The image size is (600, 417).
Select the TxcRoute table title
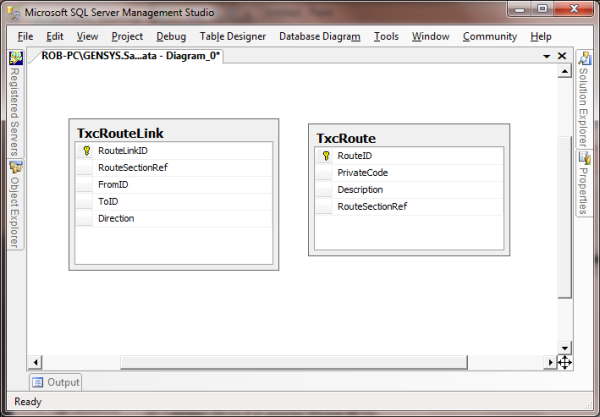pos(346,138)
